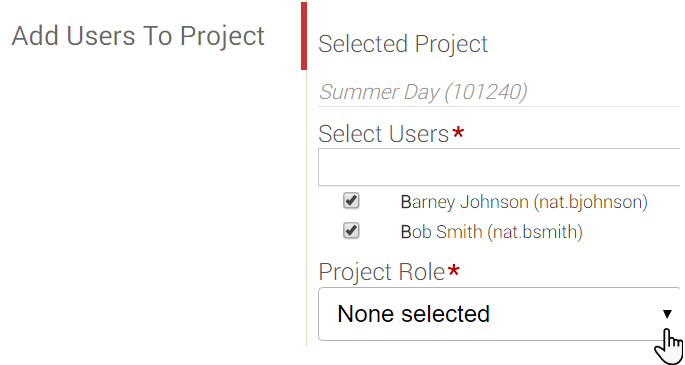Click the Select Users label
Viewport: 685px width, 365px height.
384,134
